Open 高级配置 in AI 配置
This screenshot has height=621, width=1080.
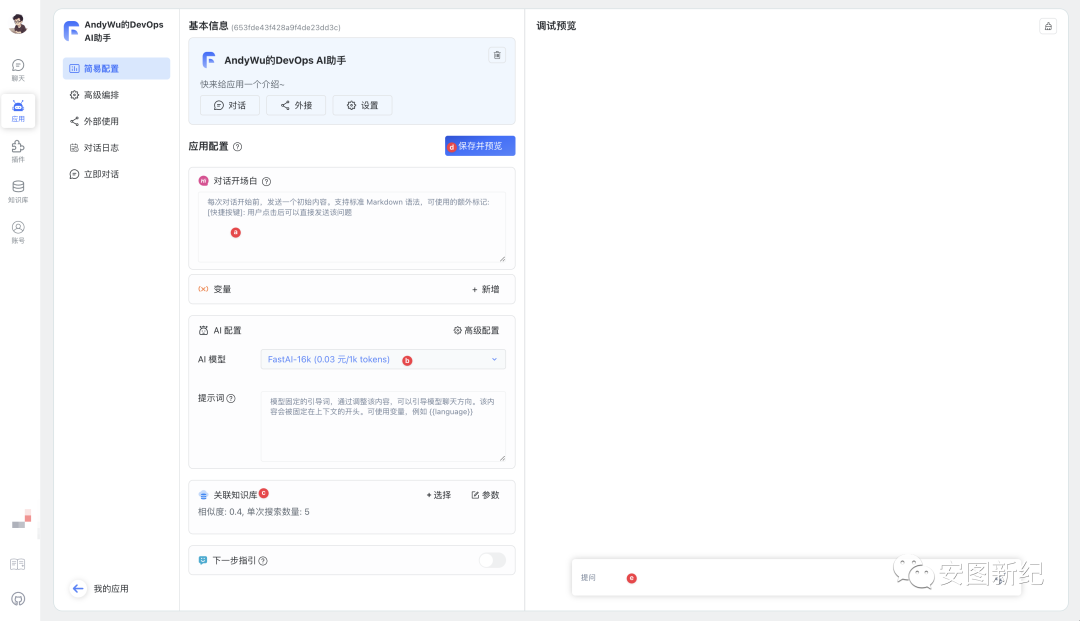(x=476, y=330)
